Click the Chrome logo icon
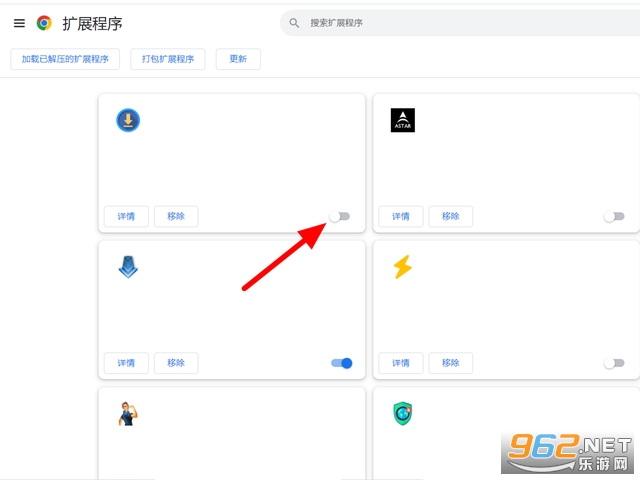The width and height of the screenshot is (640, 480). (x=44, y=23)
